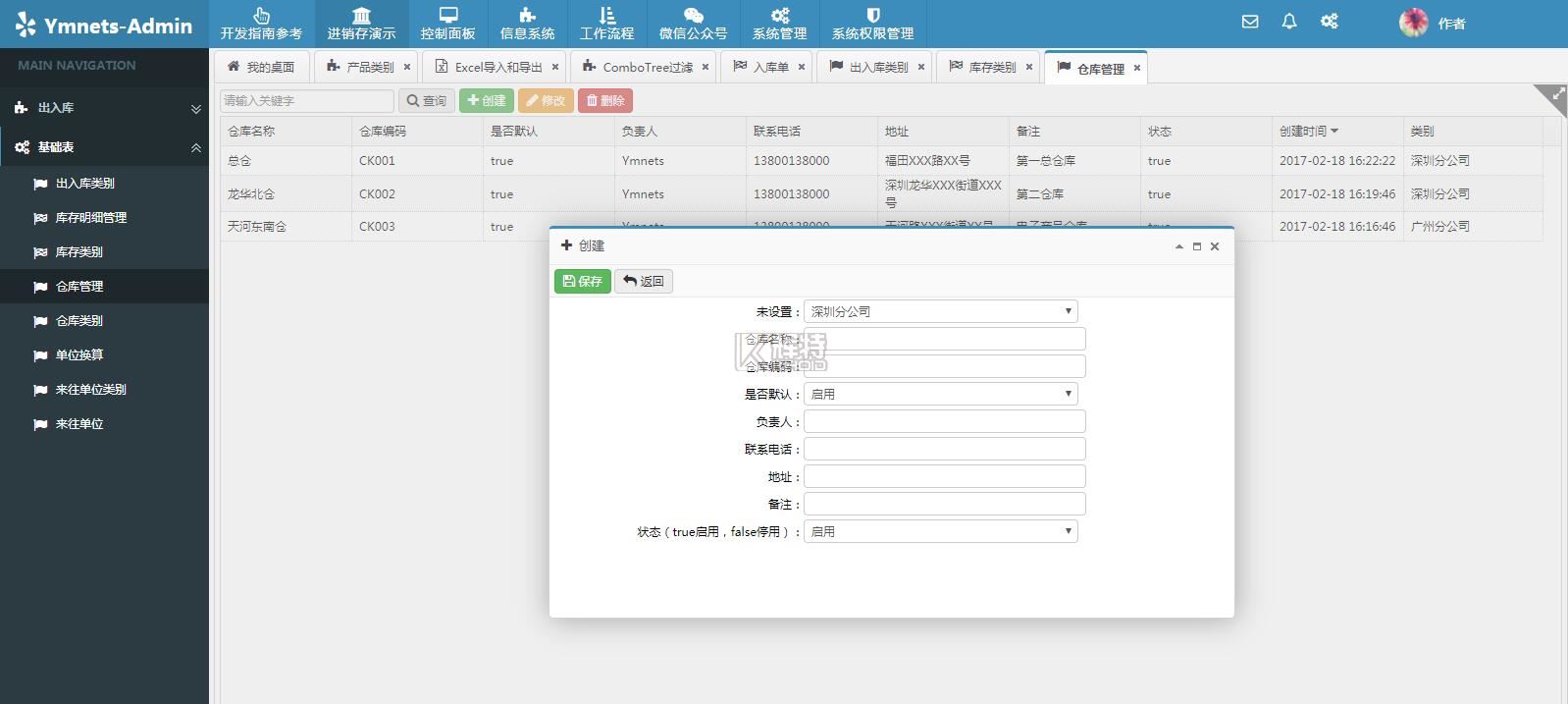
Task: Click the 负责人 input field
Action: 945,421
